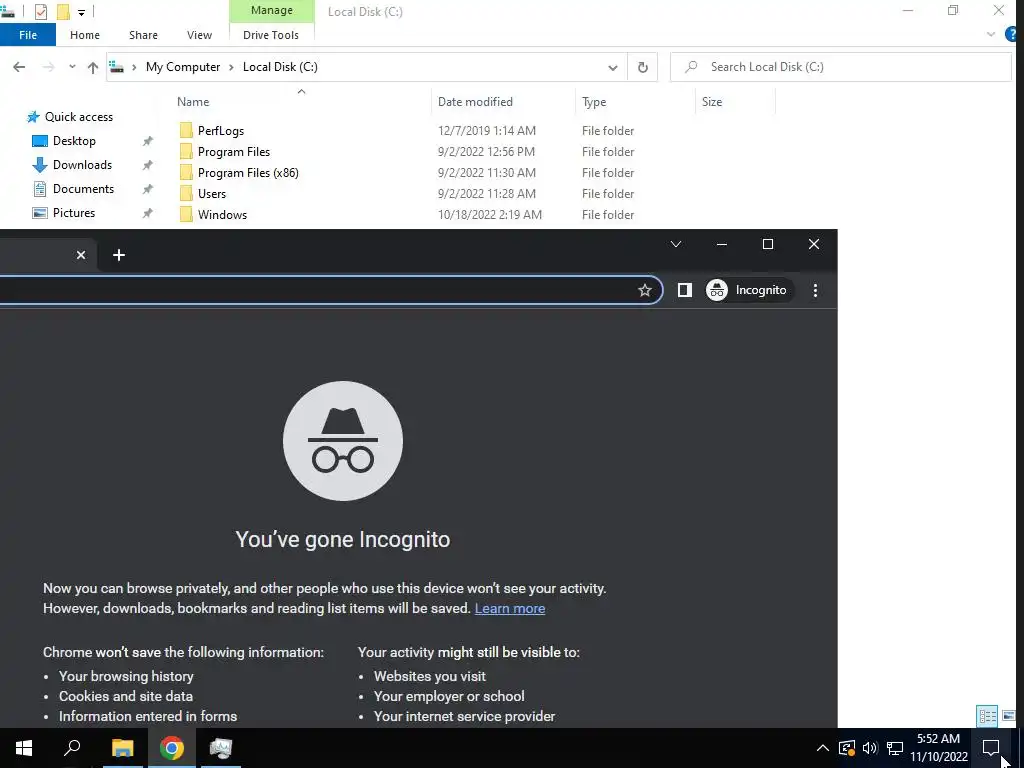Open taskbar search magnifier

tap(72, 748)
